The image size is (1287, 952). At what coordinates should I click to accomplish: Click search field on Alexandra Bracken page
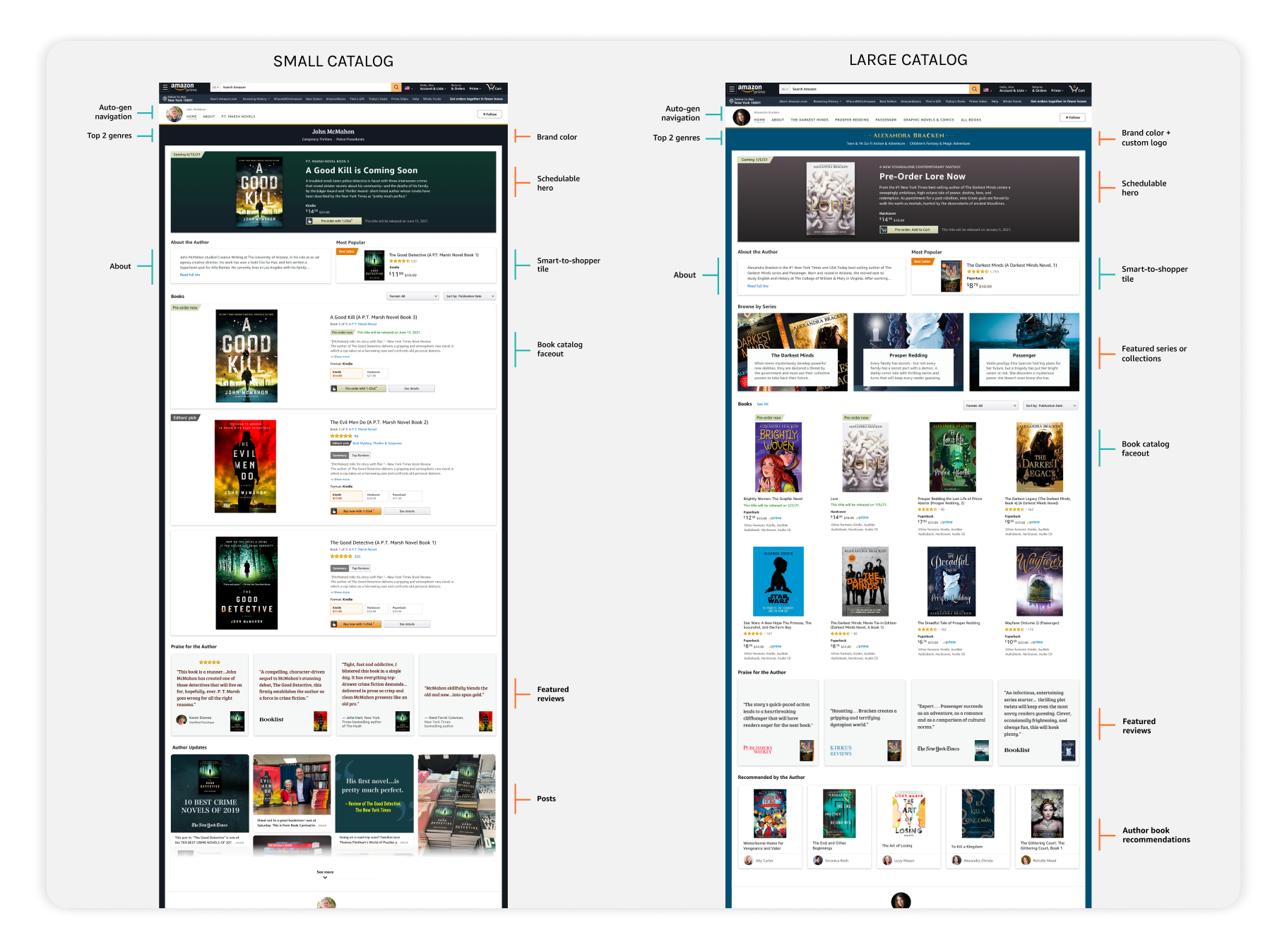click(879, 89)
